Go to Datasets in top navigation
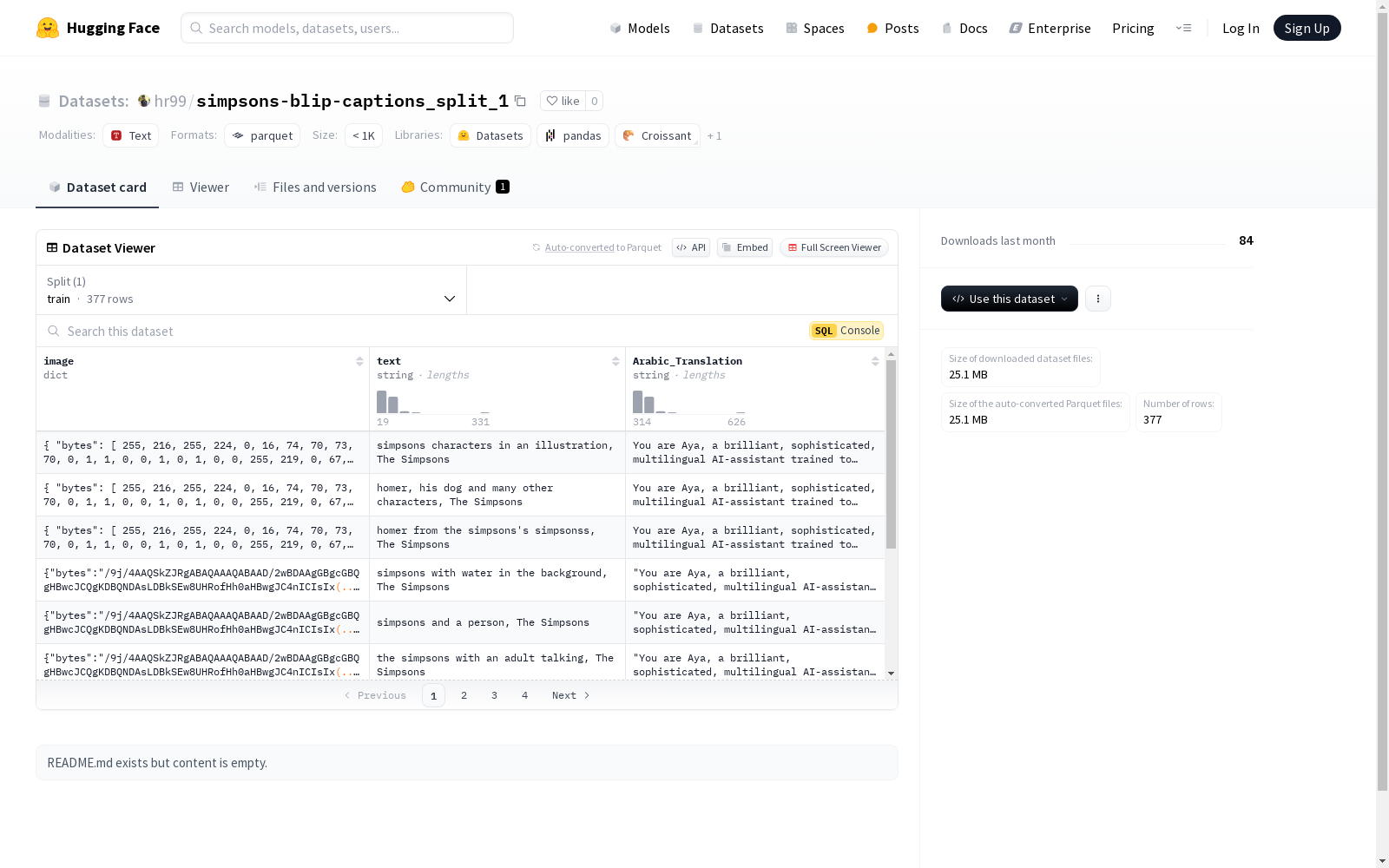This screenshot has height=868, width=1389. pos(727,28)
